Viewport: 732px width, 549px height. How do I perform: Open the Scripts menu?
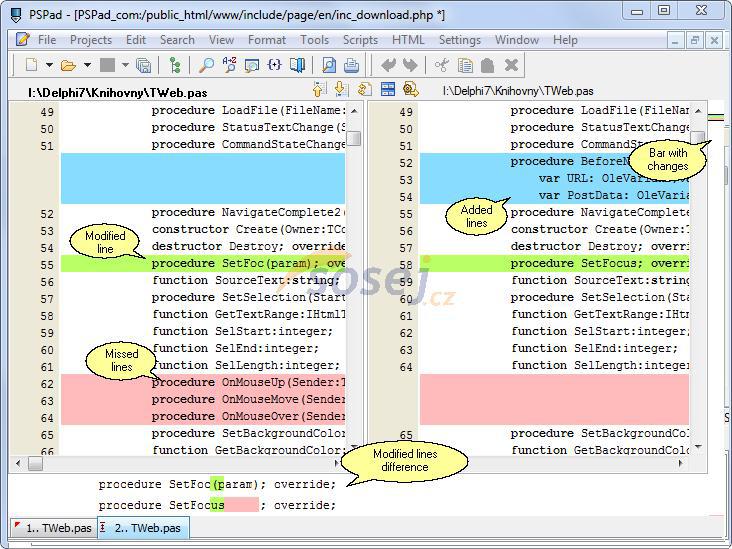[360, 40]
